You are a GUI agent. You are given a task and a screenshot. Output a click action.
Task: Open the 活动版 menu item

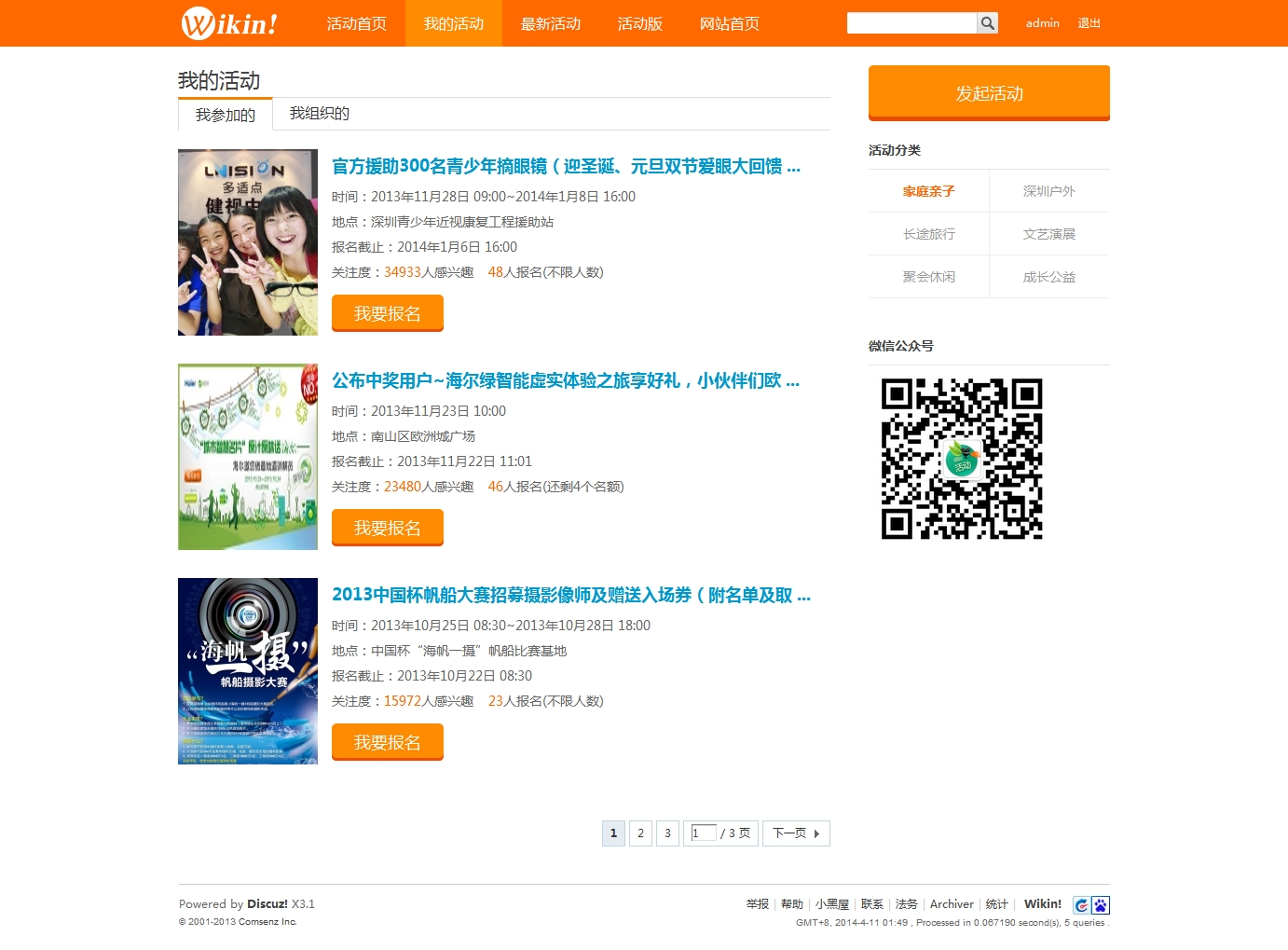point(638,23)
